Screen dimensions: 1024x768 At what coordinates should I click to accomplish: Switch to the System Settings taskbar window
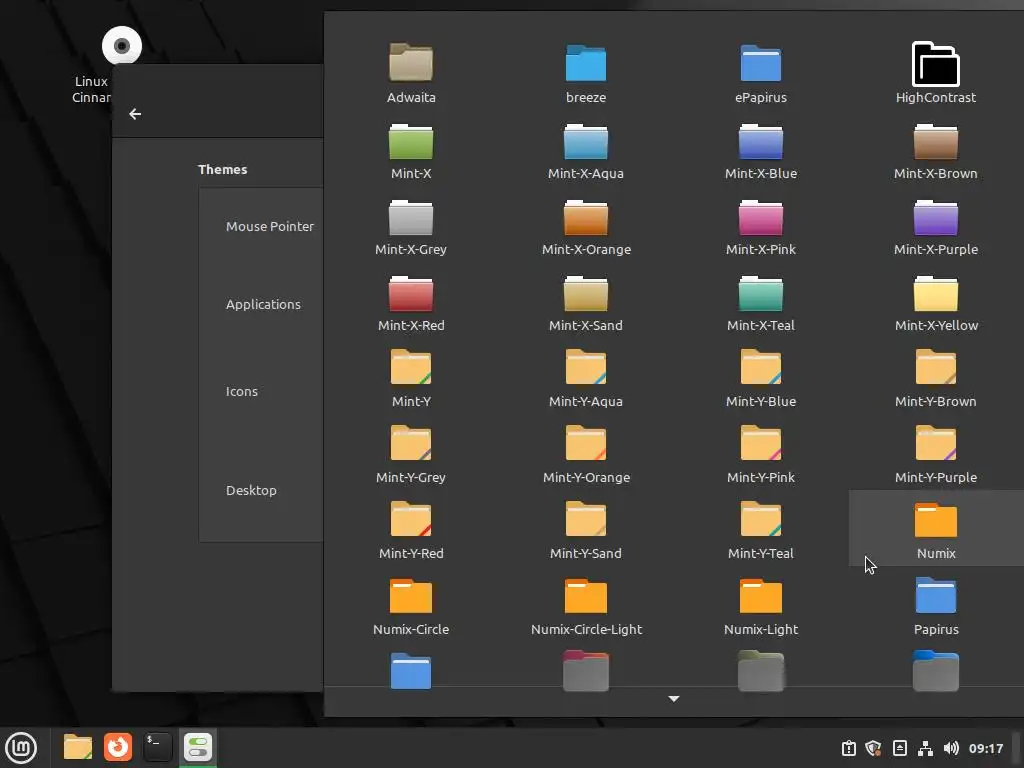[198, 747]
